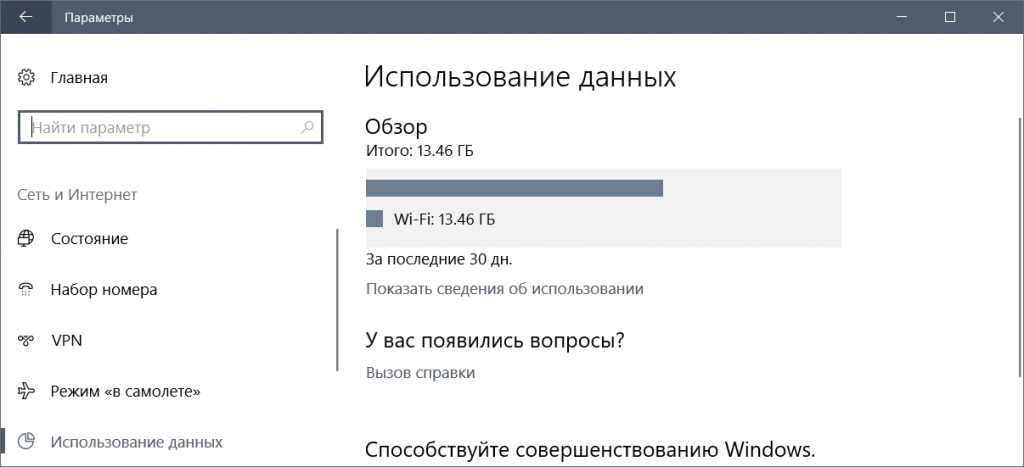Click the VPN icon in sidebar

[27, 340]
